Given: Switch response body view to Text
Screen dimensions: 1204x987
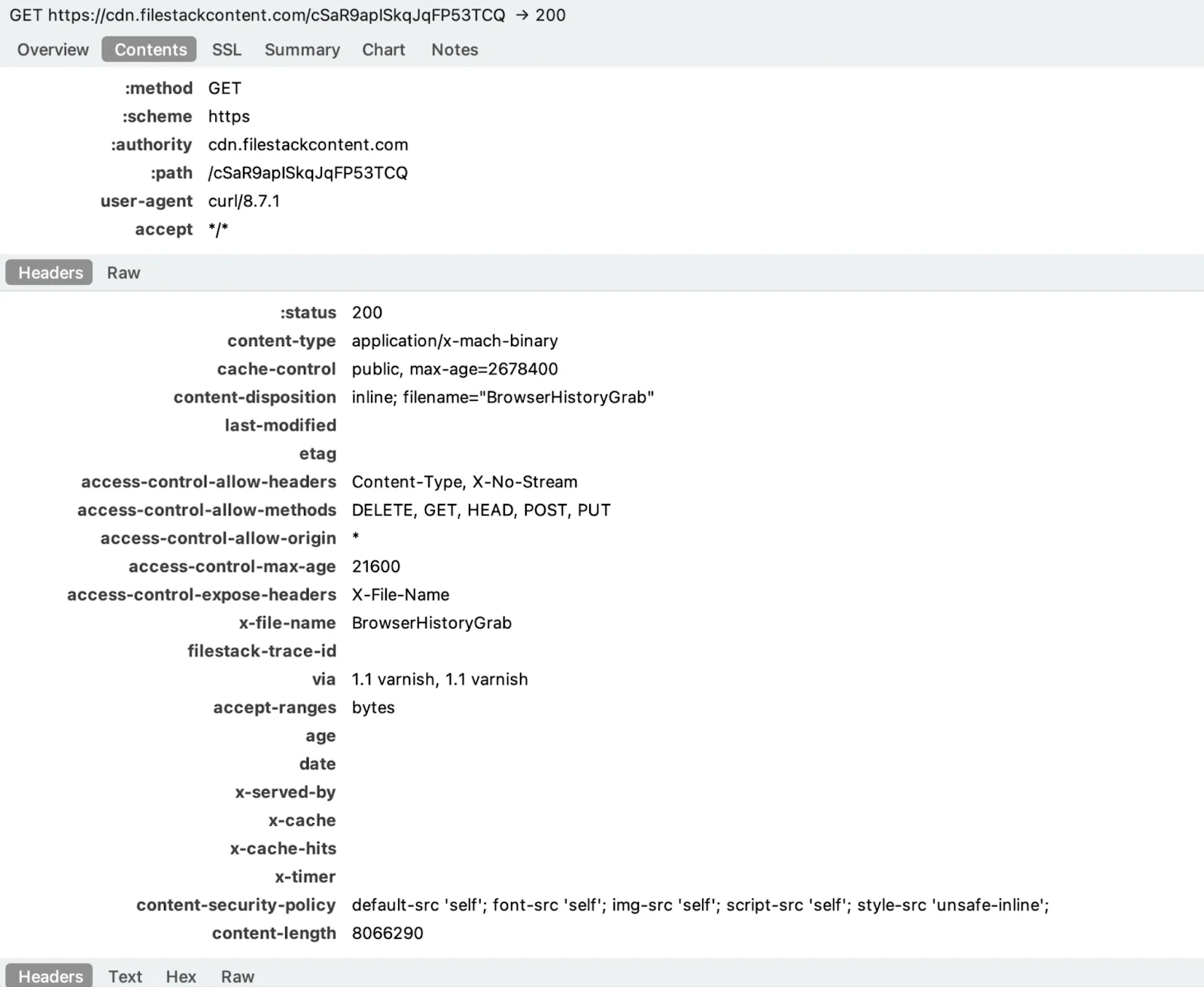Looking at the screenshot, I should point(125,976).
